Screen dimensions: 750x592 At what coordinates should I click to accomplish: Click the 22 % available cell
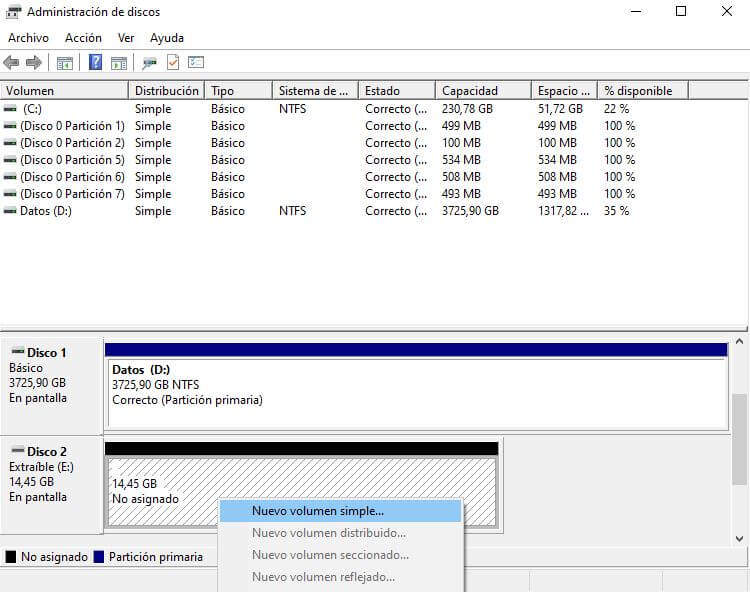point(617,109)
